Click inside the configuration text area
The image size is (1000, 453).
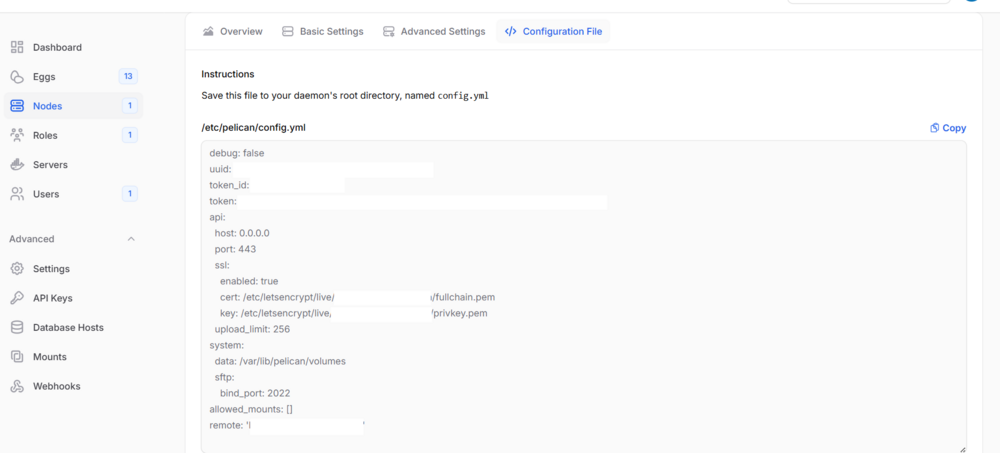tap(584, 297)
